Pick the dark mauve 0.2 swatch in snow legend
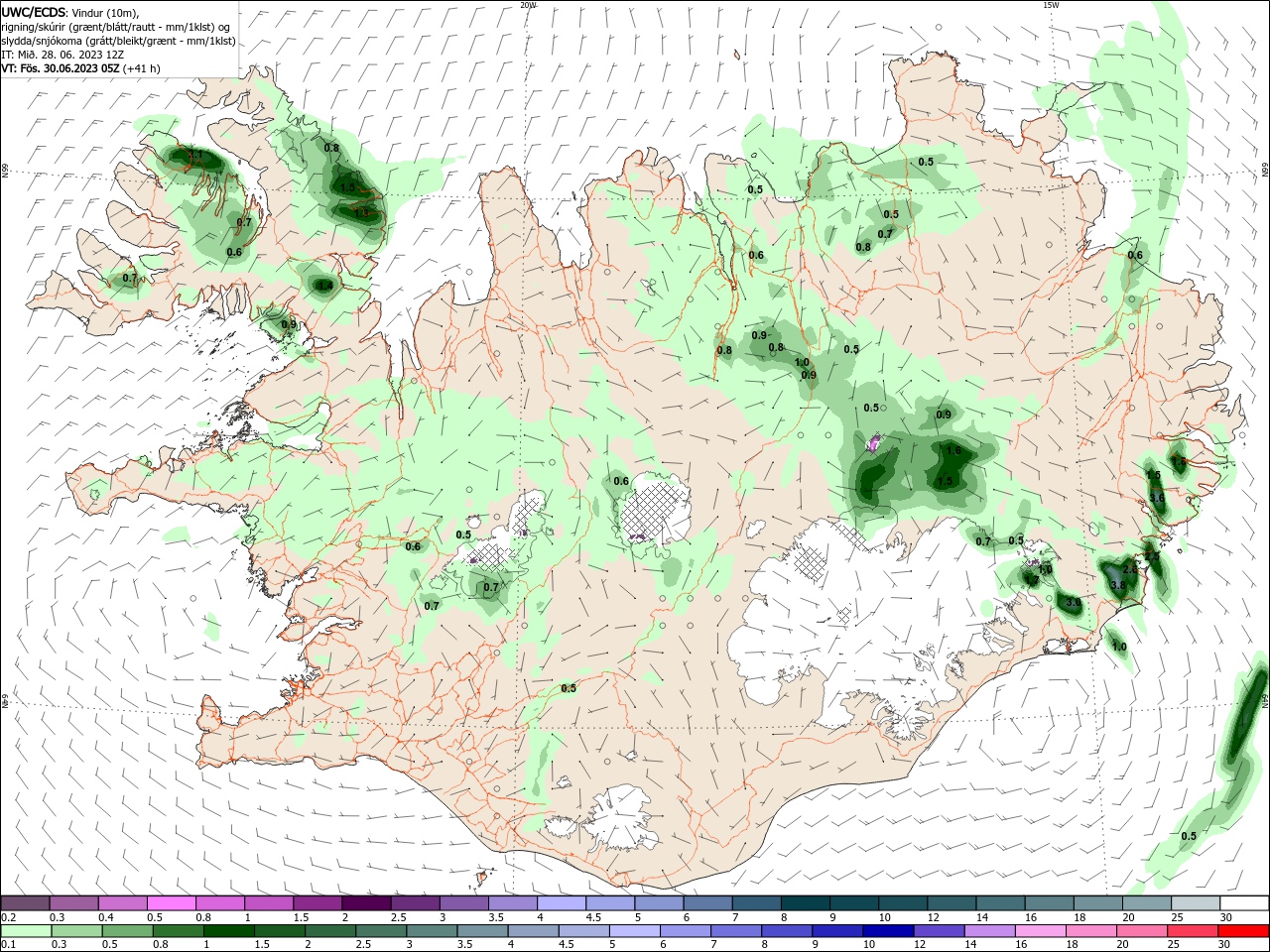The width and height of the screenshot is (1270, 952). pos(25,903)
